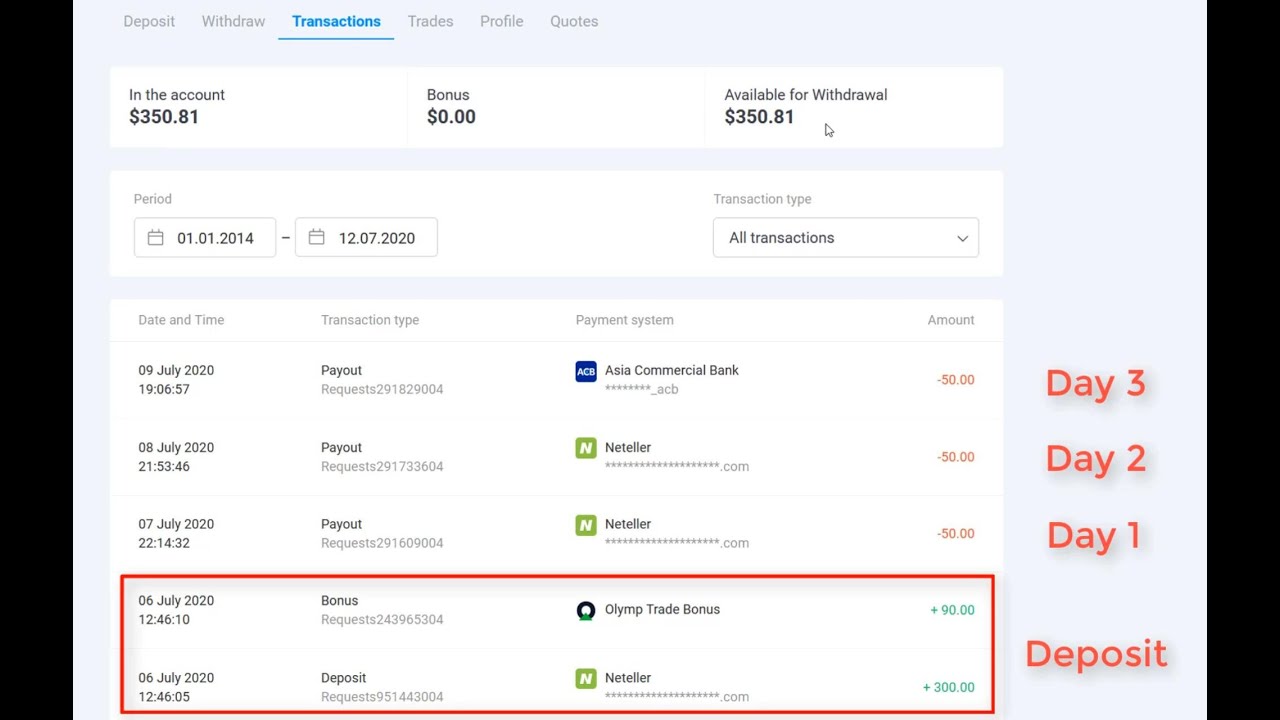Select the Quotes tab
1280x720 pixels.
[574, 21]
